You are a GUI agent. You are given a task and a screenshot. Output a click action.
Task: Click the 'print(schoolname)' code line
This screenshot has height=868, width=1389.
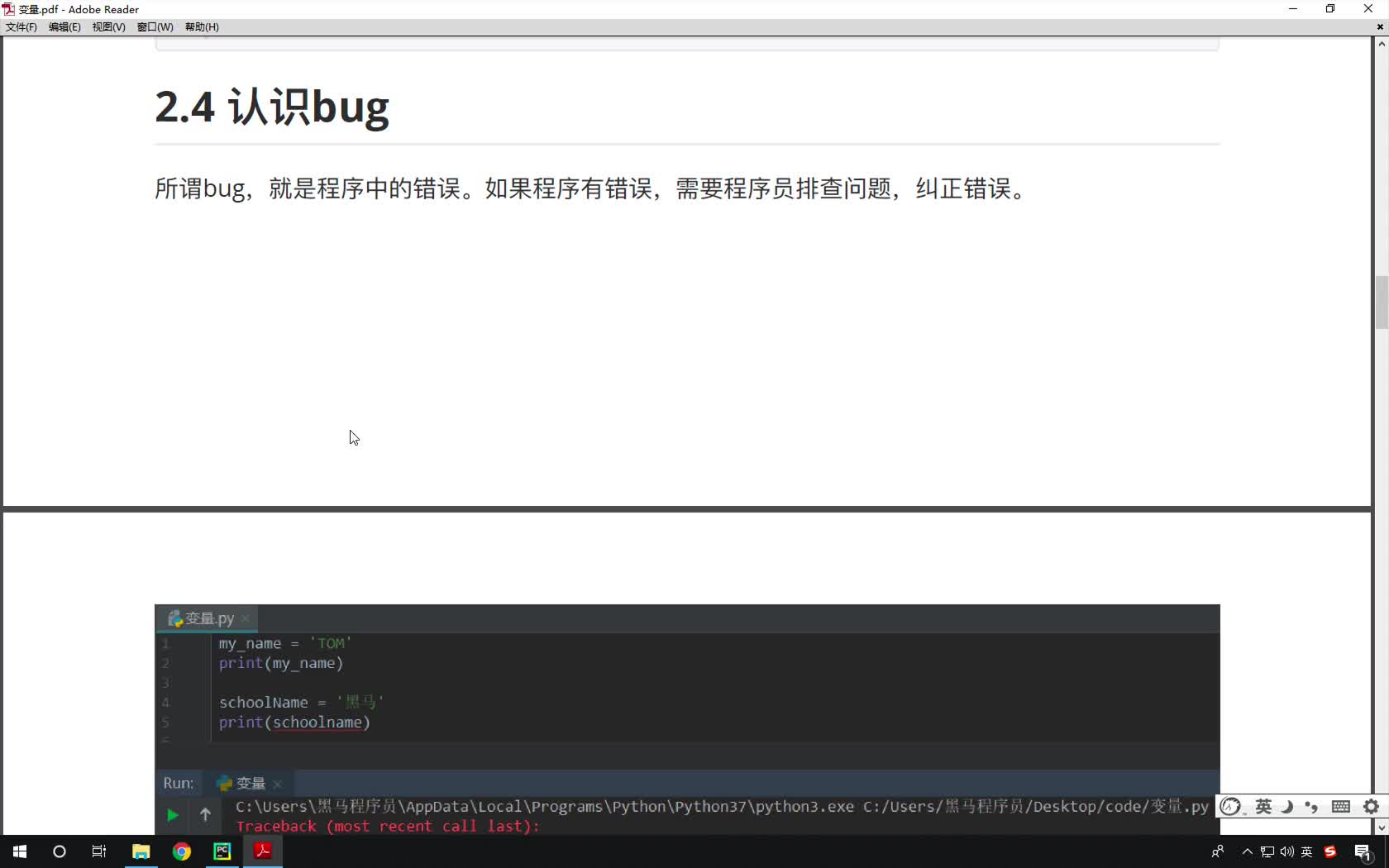click(294, 723)
